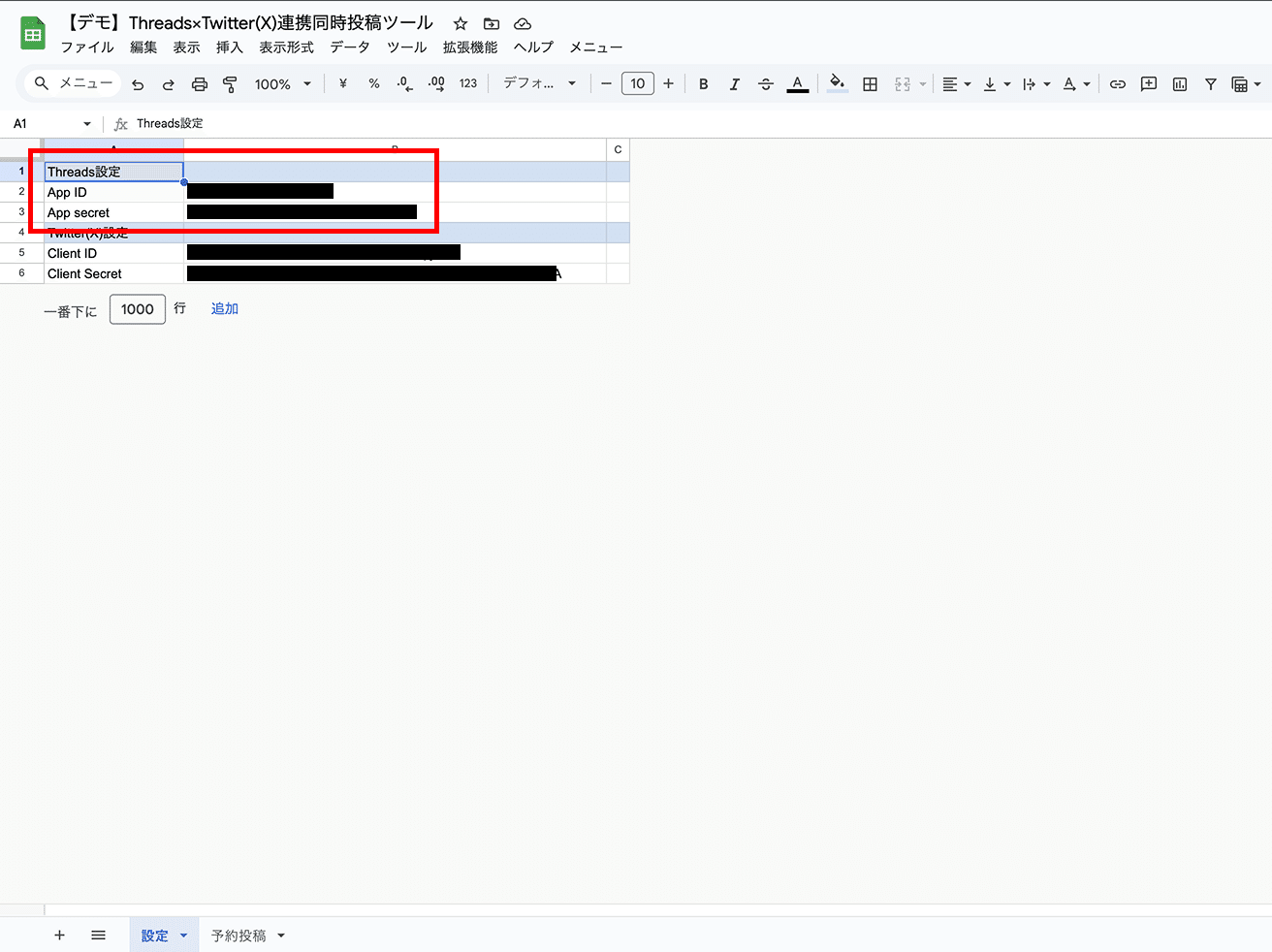This screenshot has height=952, width=1272.
Task: Toggle strikethrough formatting
Action: click(x=766, y=84)
